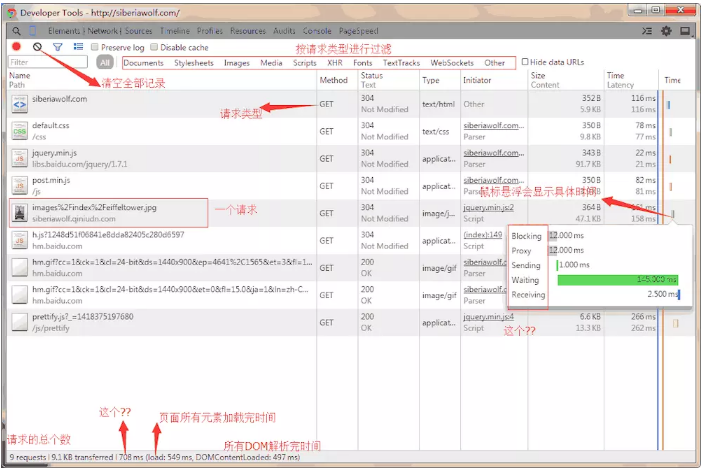Image resolution: width=708 pixels, height=470 pixels.
Task: Tick Hide data URLs checkbox
Action: [526, 62]
